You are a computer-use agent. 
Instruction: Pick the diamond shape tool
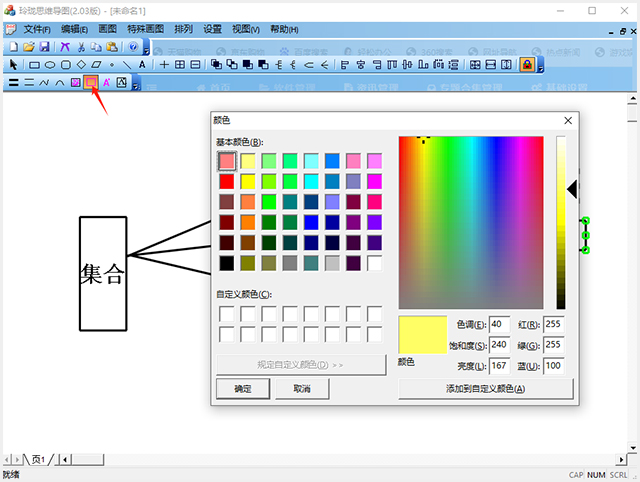click(x=81, y=64)
